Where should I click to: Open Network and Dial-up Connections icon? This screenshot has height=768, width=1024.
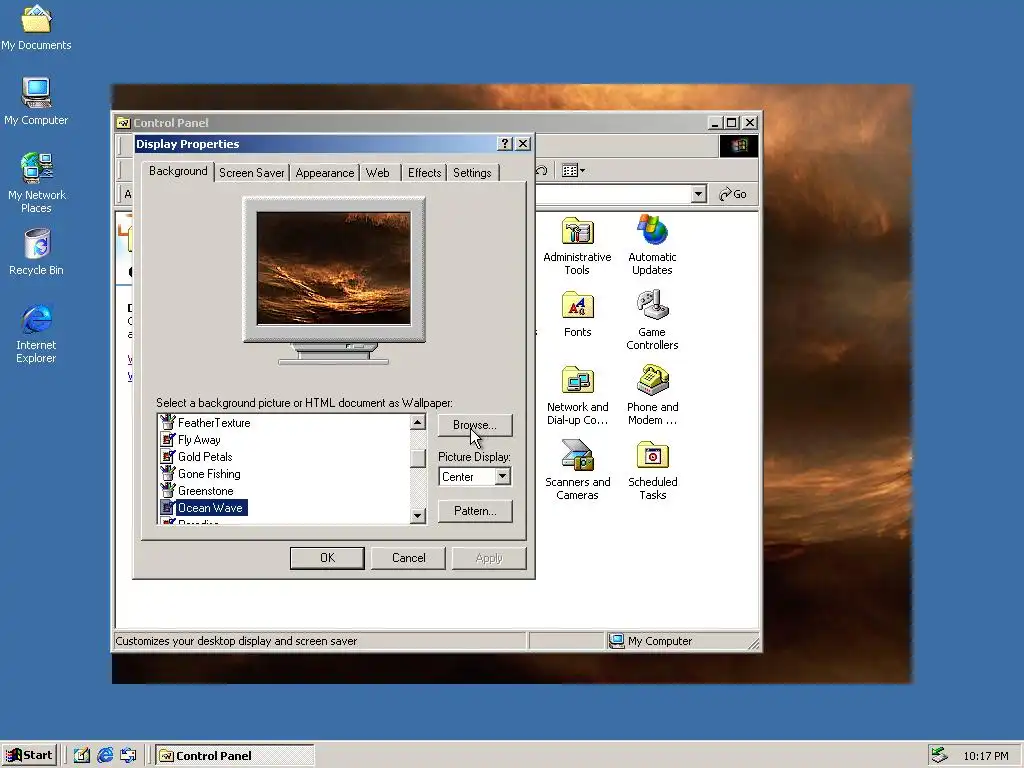coord(577,396)
